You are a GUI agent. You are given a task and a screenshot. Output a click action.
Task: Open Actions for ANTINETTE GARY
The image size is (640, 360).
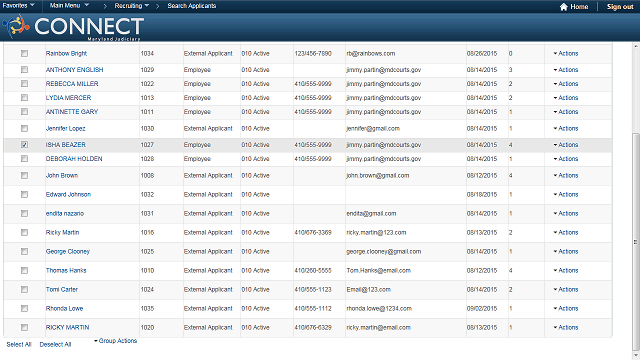point(566,112)
